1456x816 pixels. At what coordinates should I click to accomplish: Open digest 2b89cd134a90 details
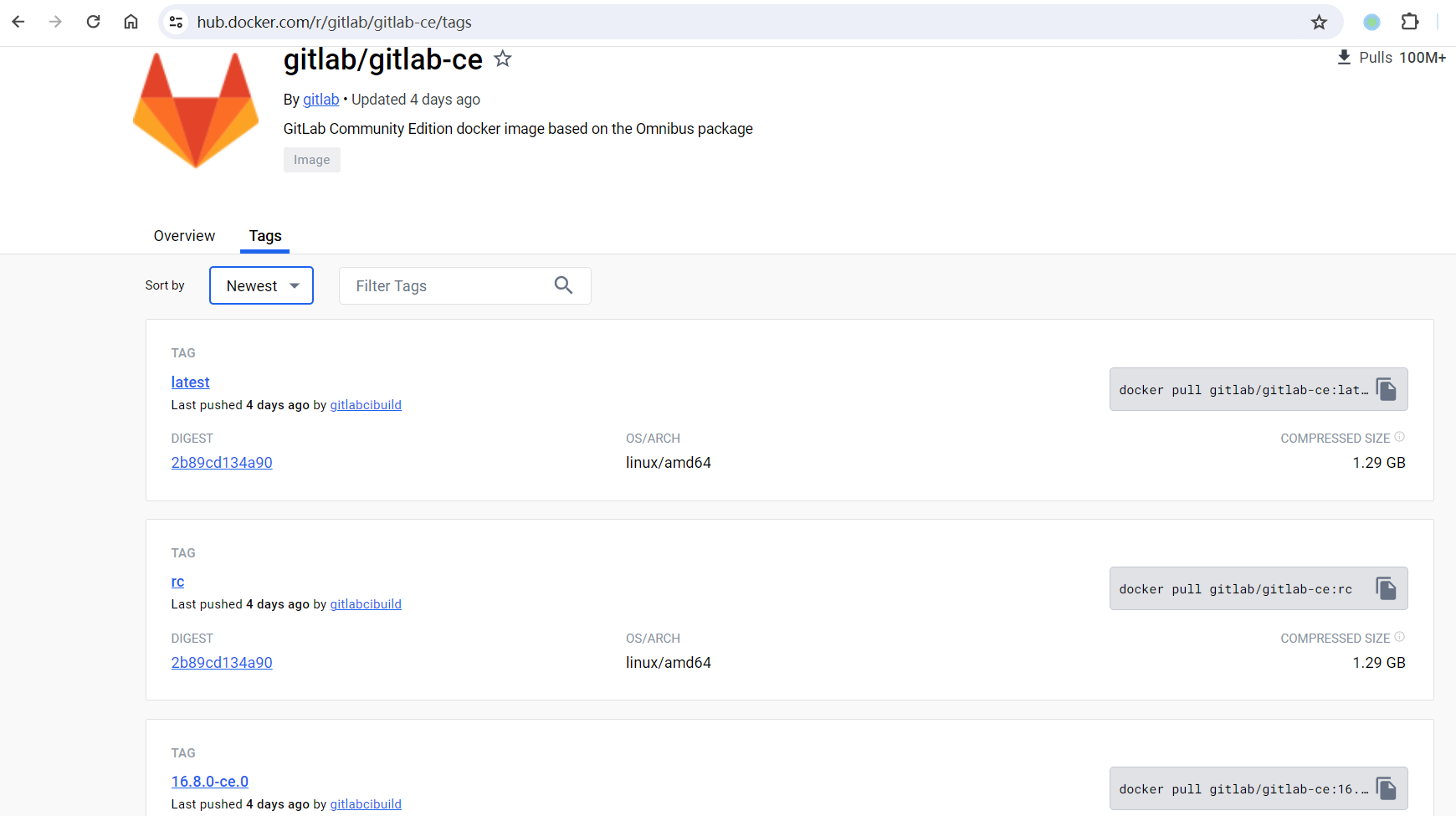point(222,462)
